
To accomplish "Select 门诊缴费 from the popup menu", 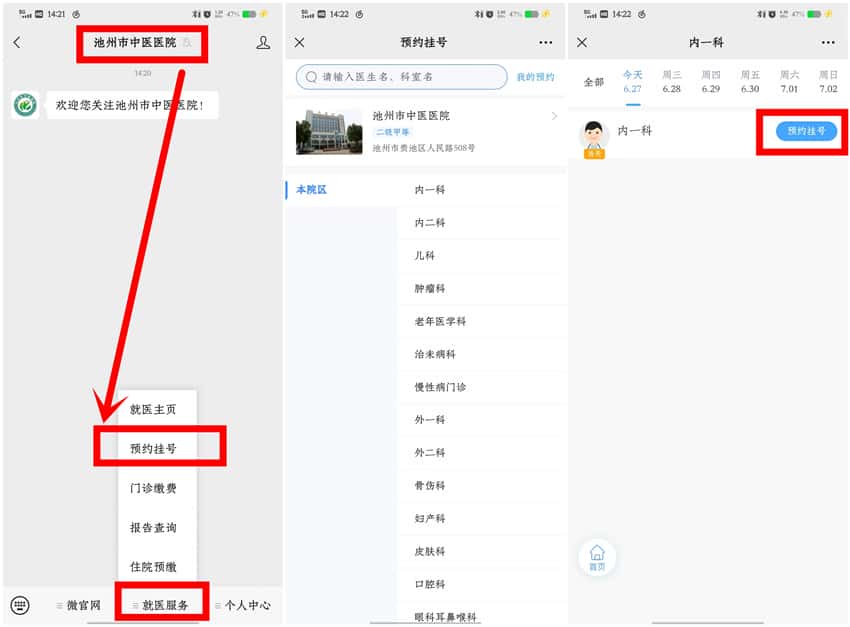I will point(153,488).
